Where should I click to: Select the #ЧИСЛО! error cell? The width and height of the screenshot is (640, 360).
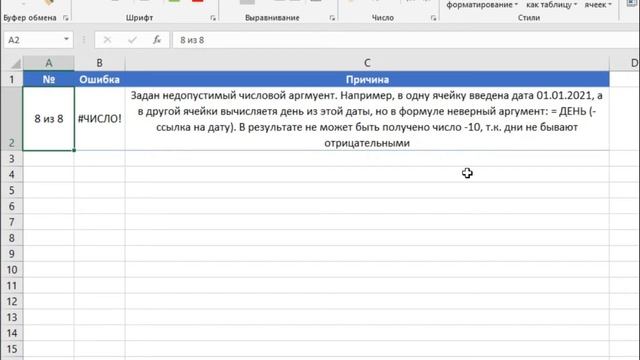point(100,119)
